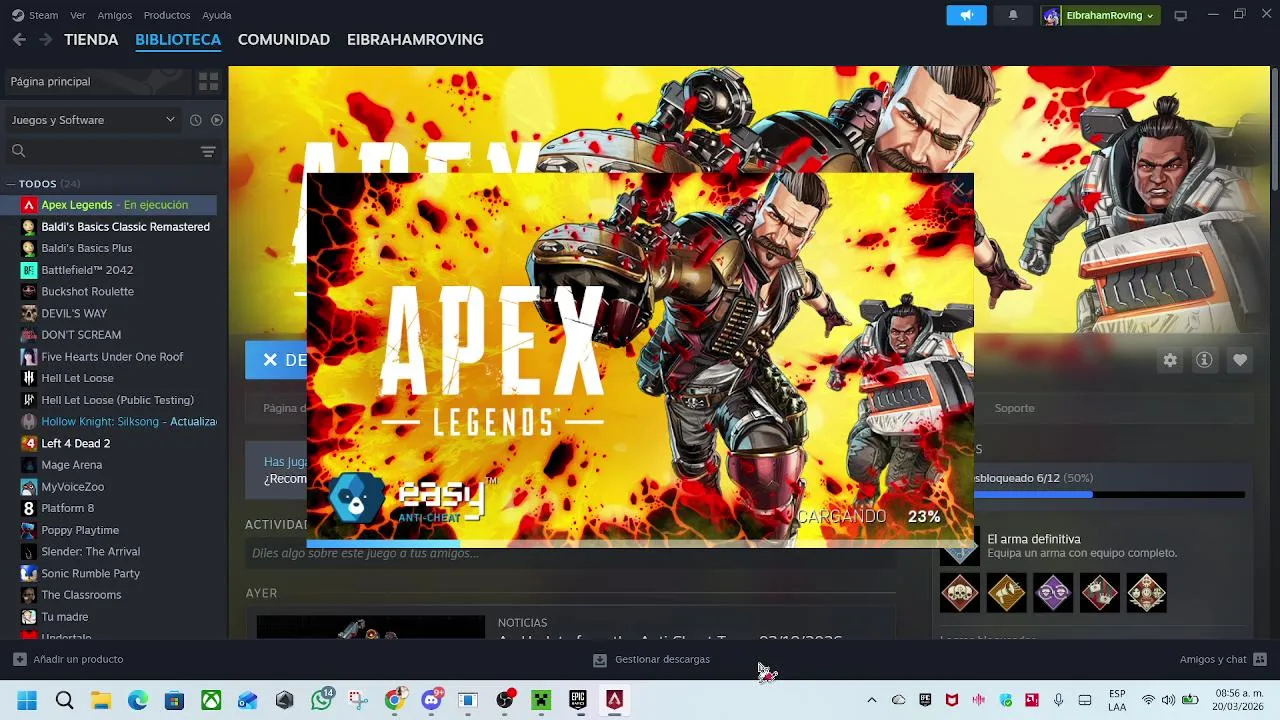Click the achievements progress bar
This screenshot has height=720, width=1280.
coord(1110,494)
